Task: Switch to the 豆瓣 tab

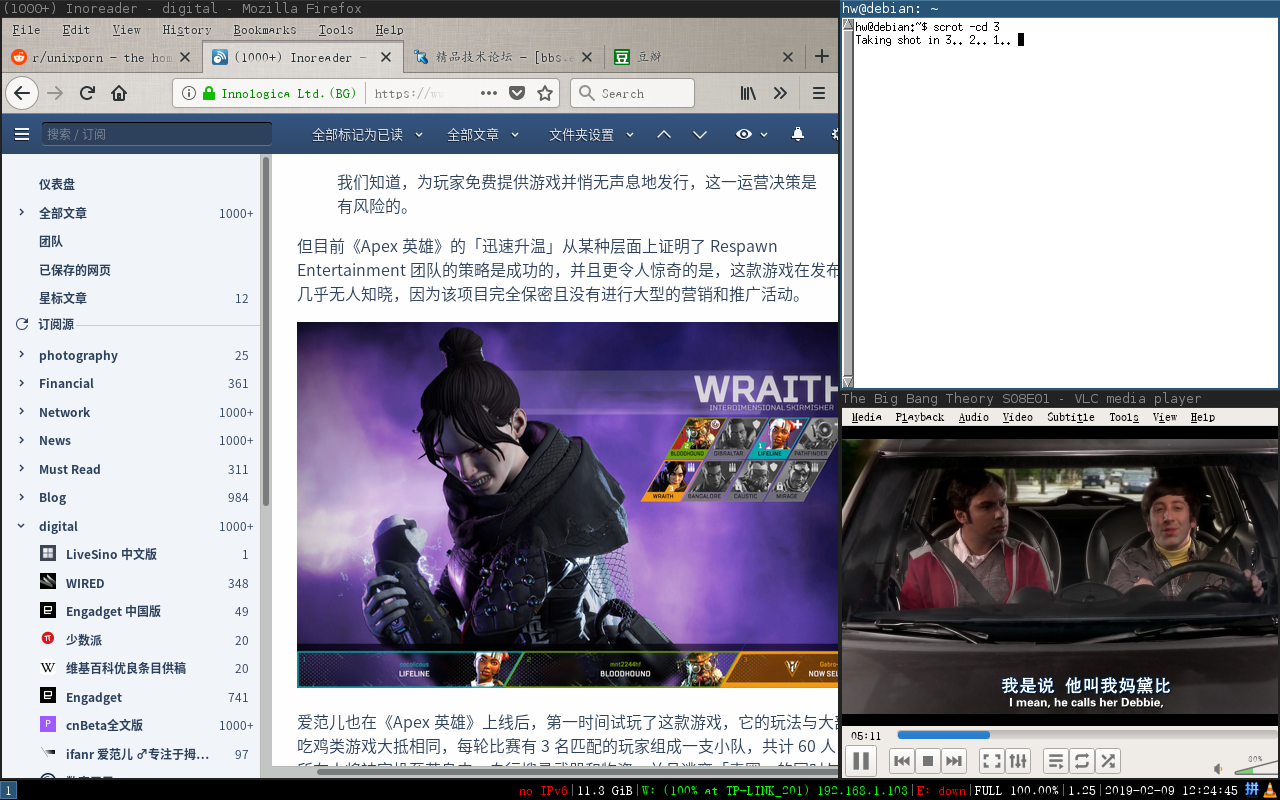Action: (x=704, y=57)
